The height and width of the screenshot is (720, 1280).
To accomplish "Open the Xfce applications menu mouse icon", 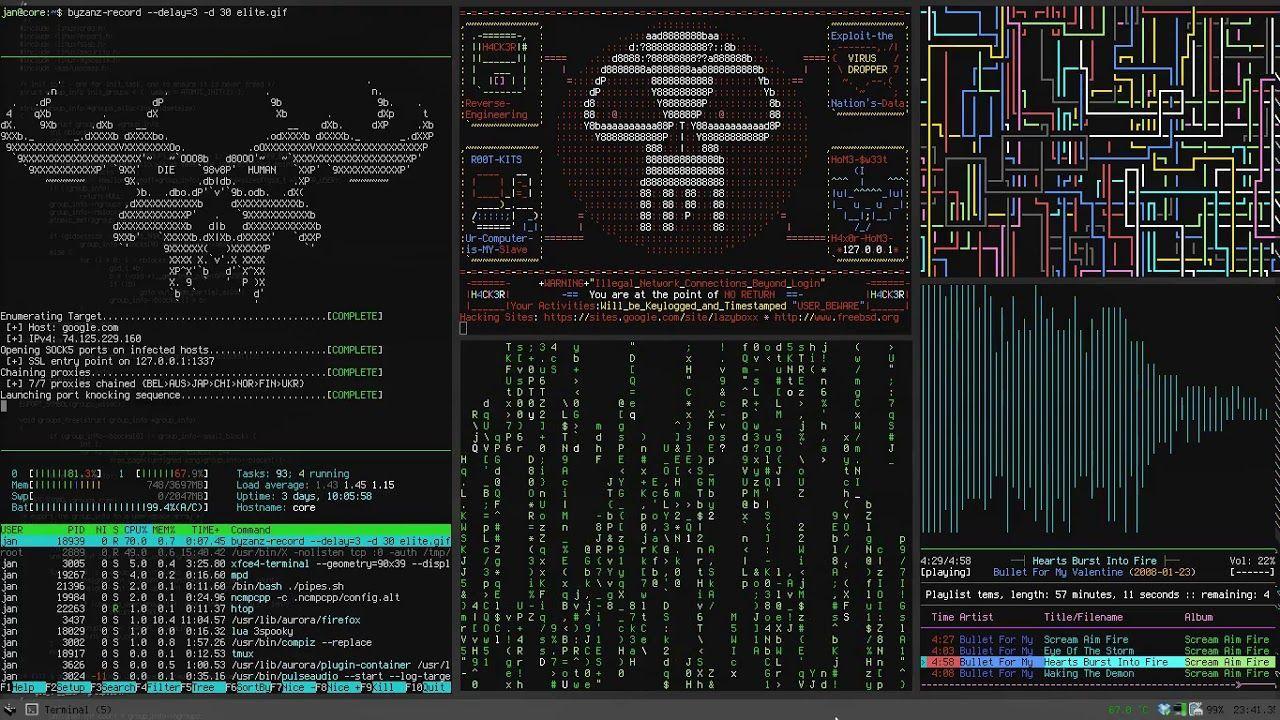I will tap(10, 709).
